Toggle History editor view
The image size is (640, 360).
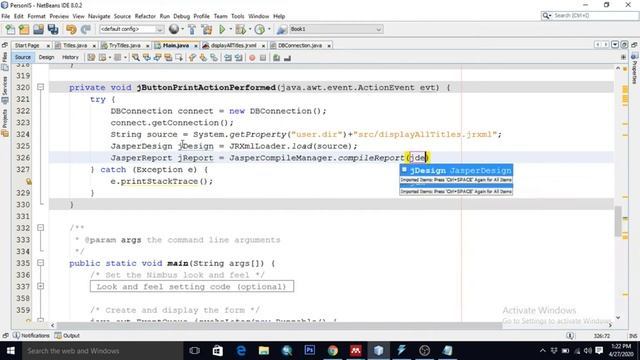(70, 58)
